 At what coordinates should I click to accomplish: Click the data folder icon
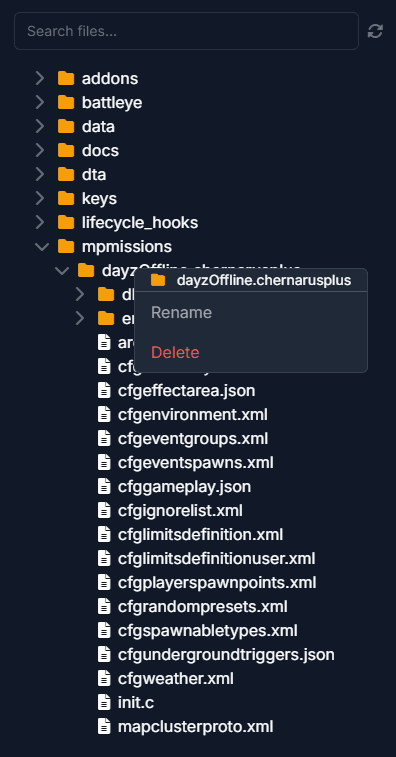point(66,126)
